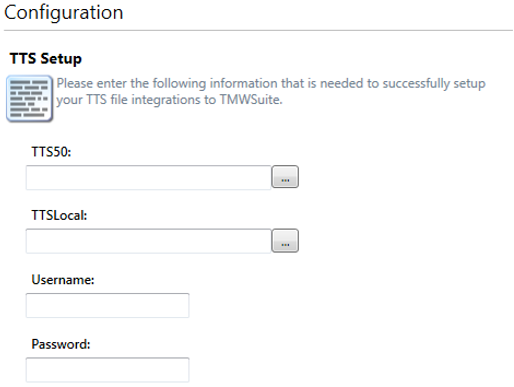The image size is (514, 387).
Task: Click the word TMWSuite in the description
Action: coord(251,100)
